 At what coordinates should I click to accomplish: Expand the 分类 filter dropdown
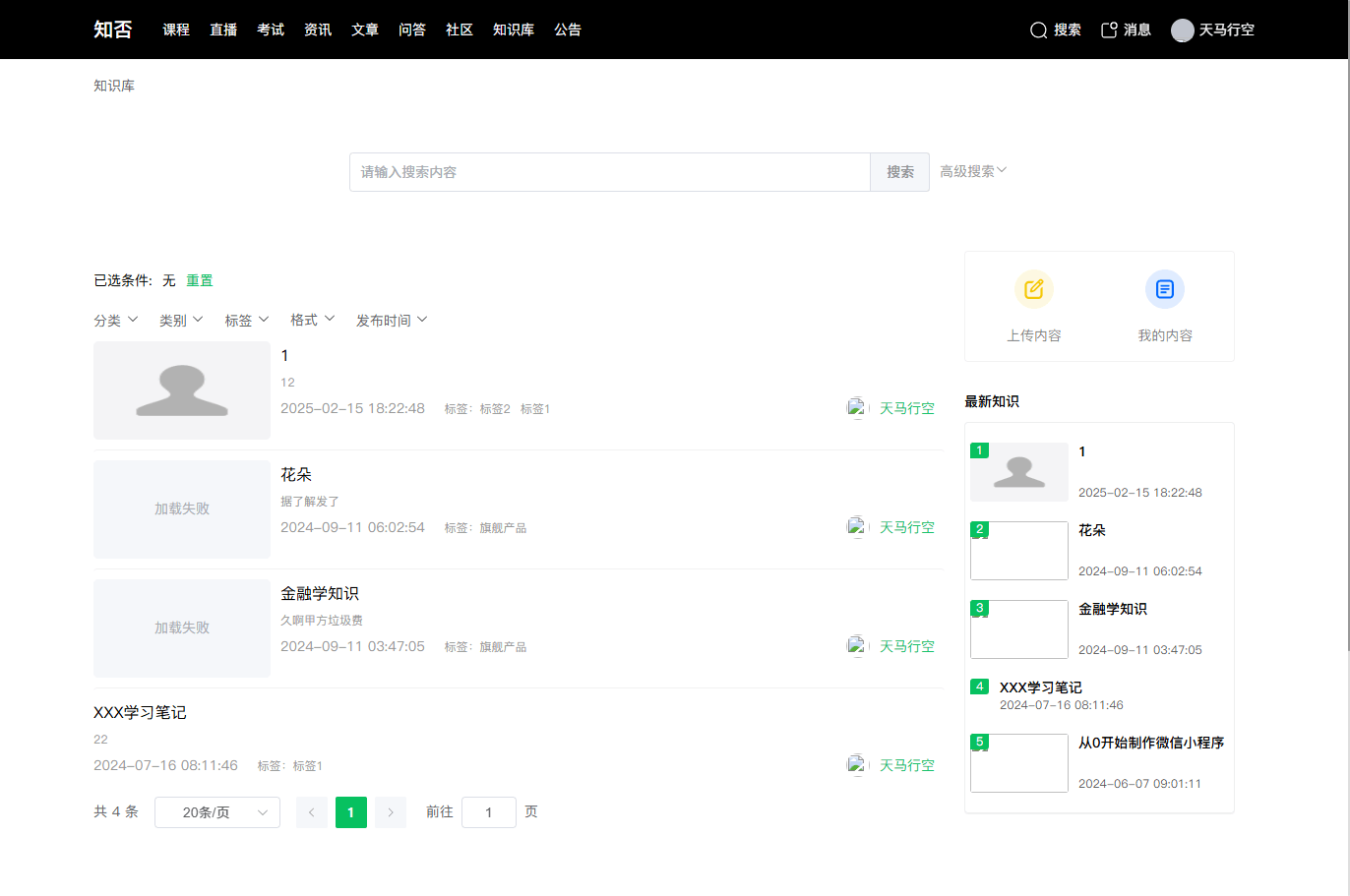click(115, 321)
